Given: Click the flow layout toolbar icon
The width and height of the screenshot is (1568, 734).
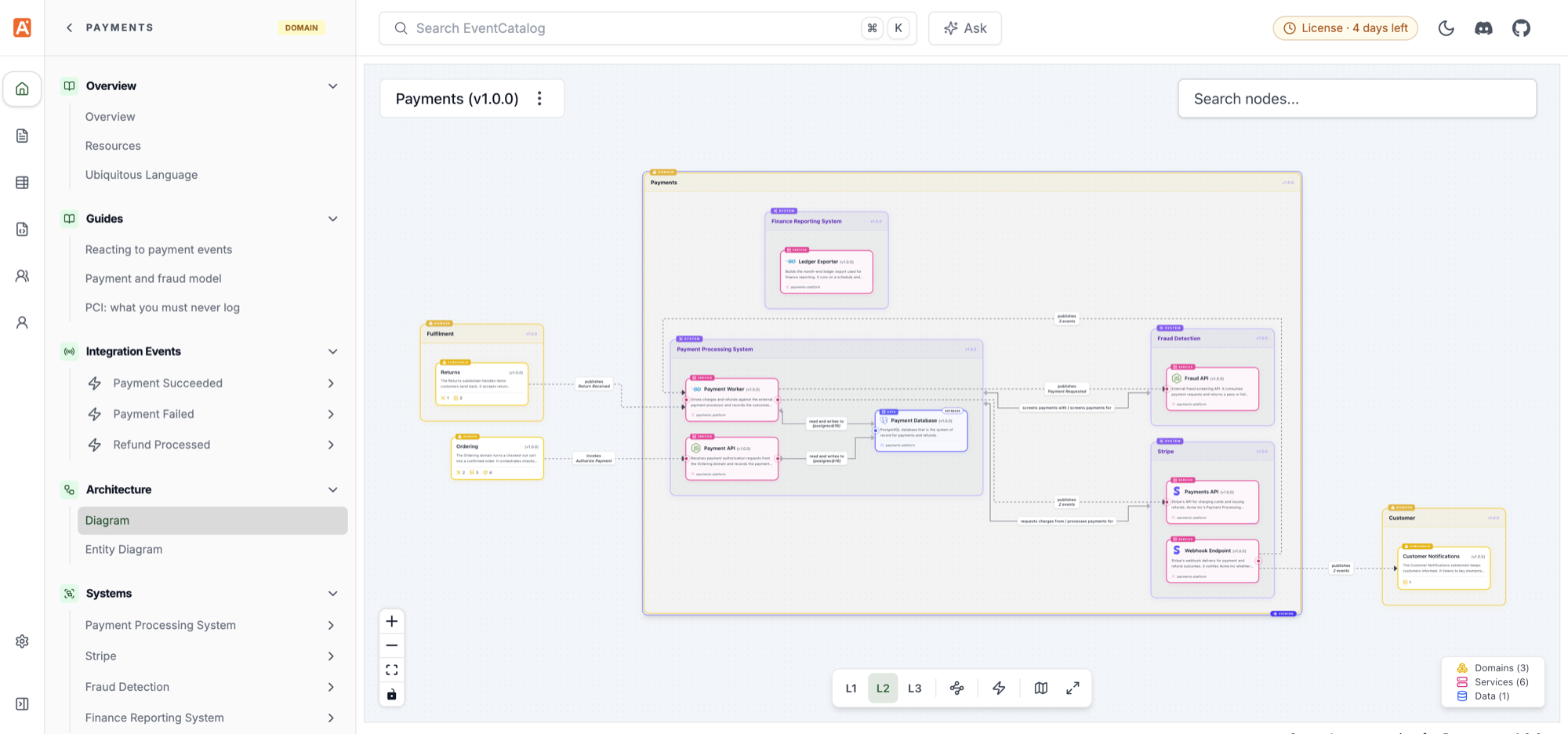Looking at the screenshot, I should (x=957, y=689).
